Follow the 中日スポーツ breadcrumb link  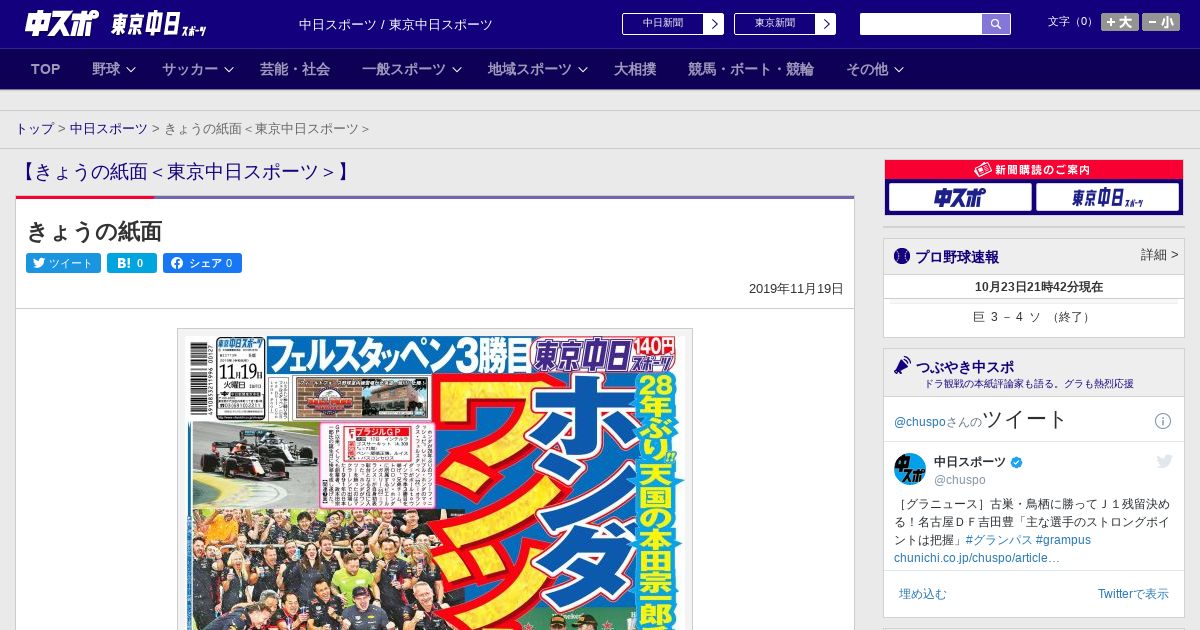[109, 129]
